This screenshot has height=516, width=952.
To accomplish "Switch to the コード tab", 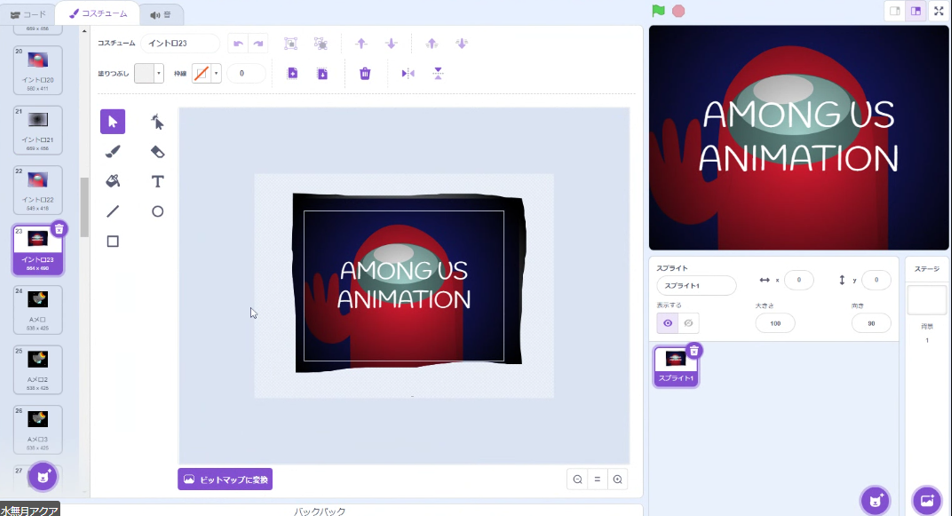I will click(x=28, y=14).
